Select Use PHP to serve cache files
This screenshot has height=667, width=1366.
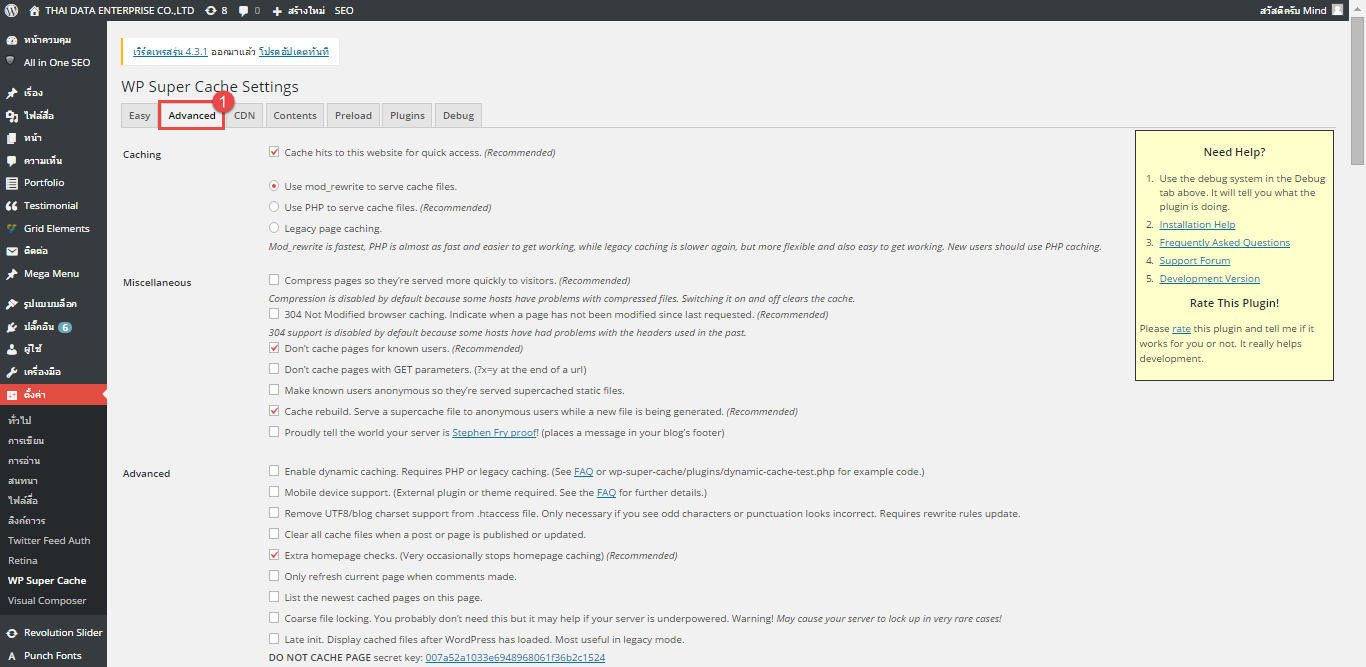coord(274,207)
